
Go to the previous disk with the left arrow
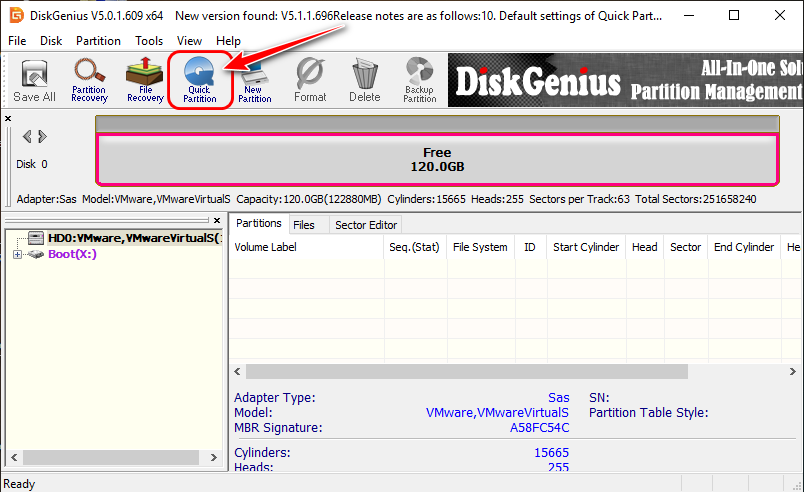tap(27, 136)
